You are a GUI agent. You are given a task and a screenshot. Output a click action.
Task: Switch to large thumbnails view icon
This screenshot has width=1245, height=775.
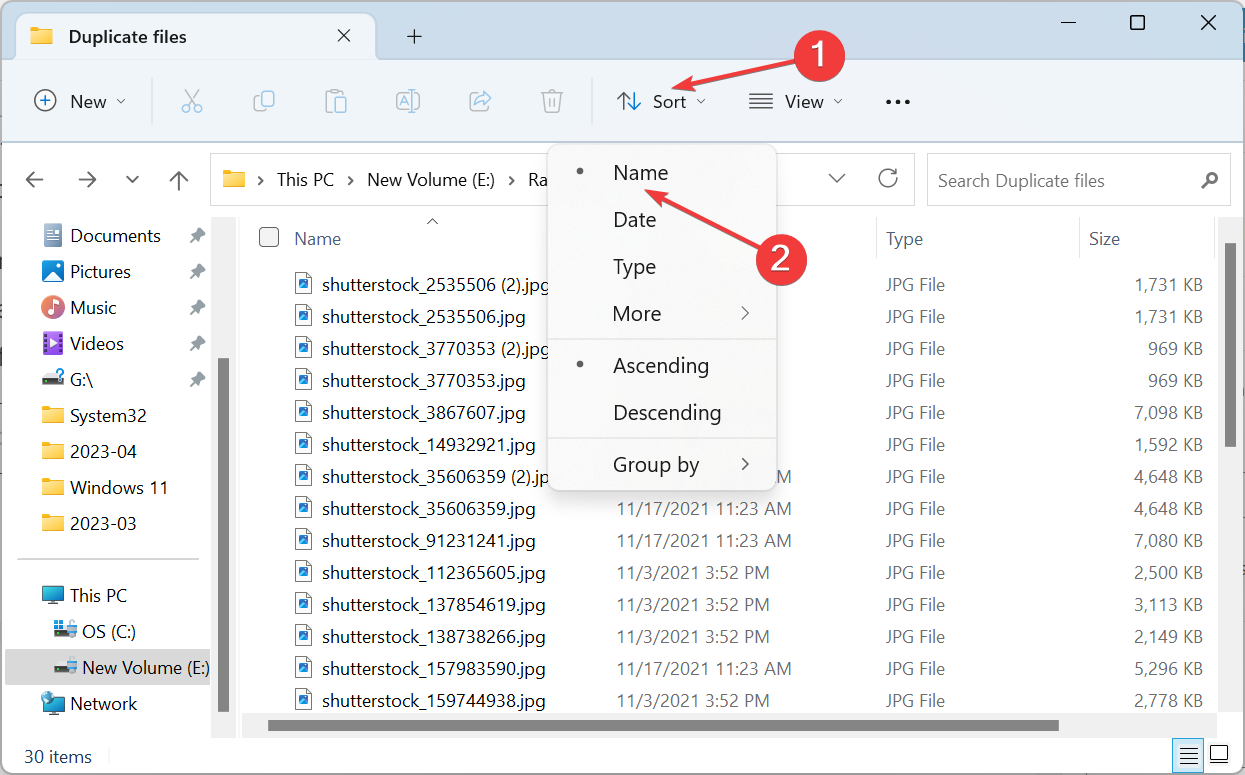1218,753
